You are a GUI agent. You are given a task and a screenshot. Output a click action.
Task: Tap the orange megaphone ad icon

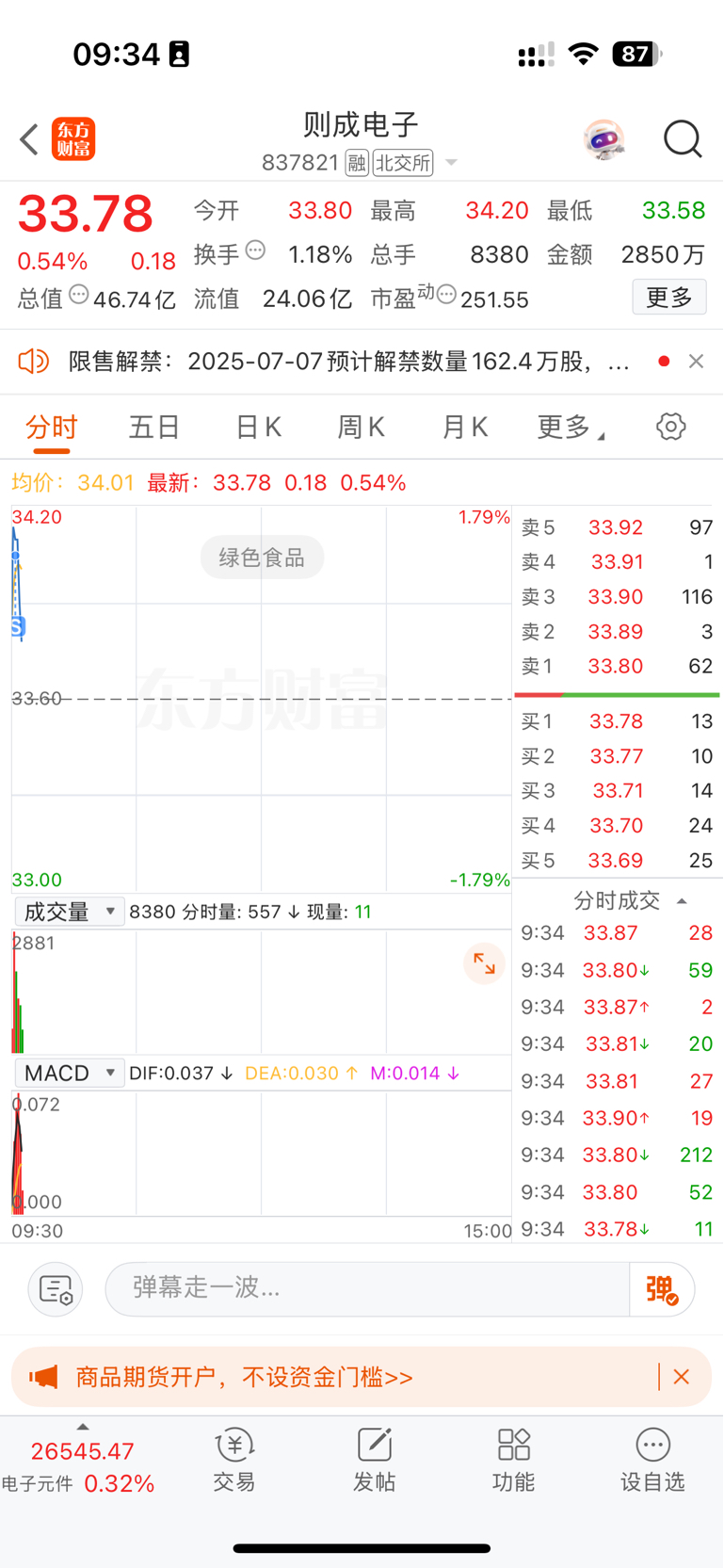[x=43, y=1377]
